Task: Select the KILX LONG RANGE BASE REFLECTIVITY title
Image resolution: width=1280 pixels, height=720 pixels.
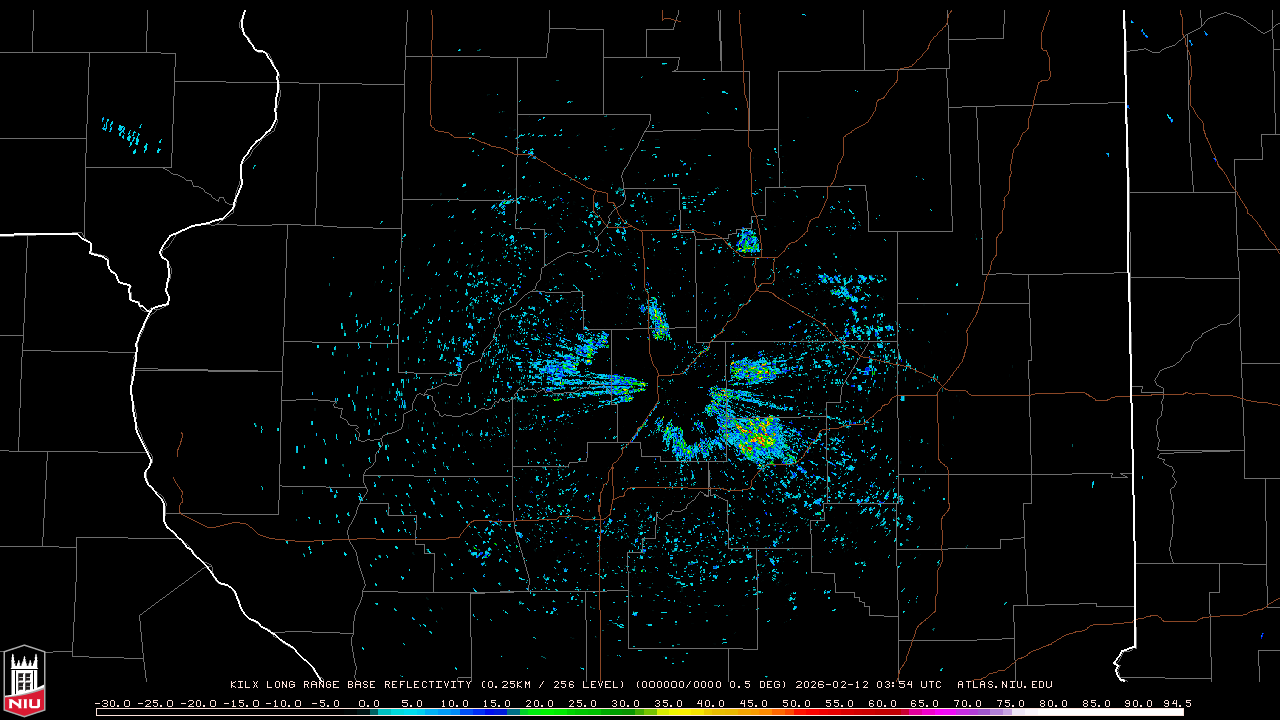Action: coord(350,685)
